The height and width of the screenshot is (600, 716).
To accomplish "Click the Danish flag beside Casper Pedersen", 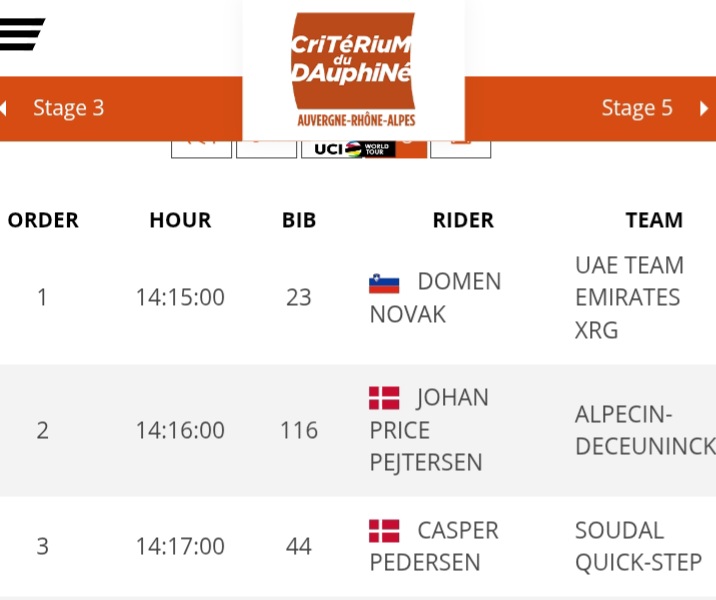I will point(384,531).
